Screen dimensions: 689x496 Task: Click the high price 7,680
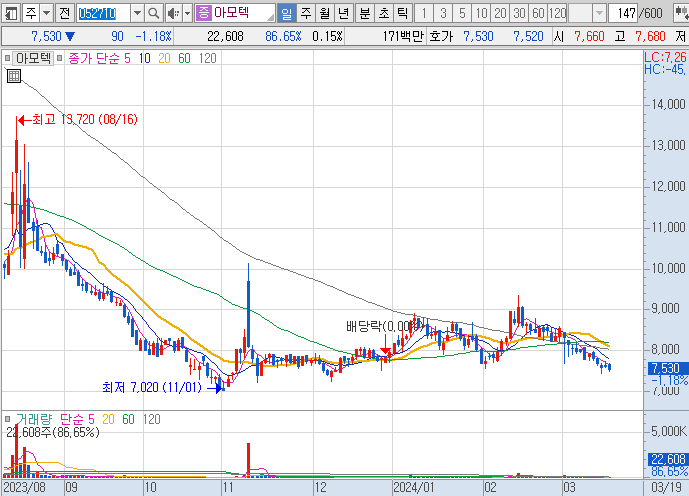[650, 36]
